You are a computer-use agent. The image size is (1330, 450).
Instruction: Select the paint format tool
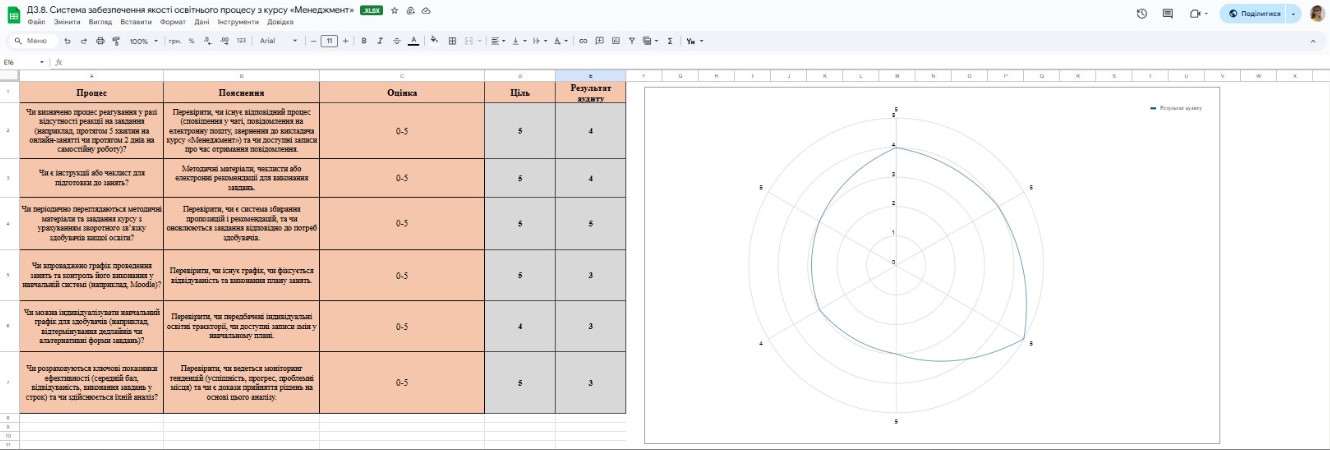pos(115,41)
